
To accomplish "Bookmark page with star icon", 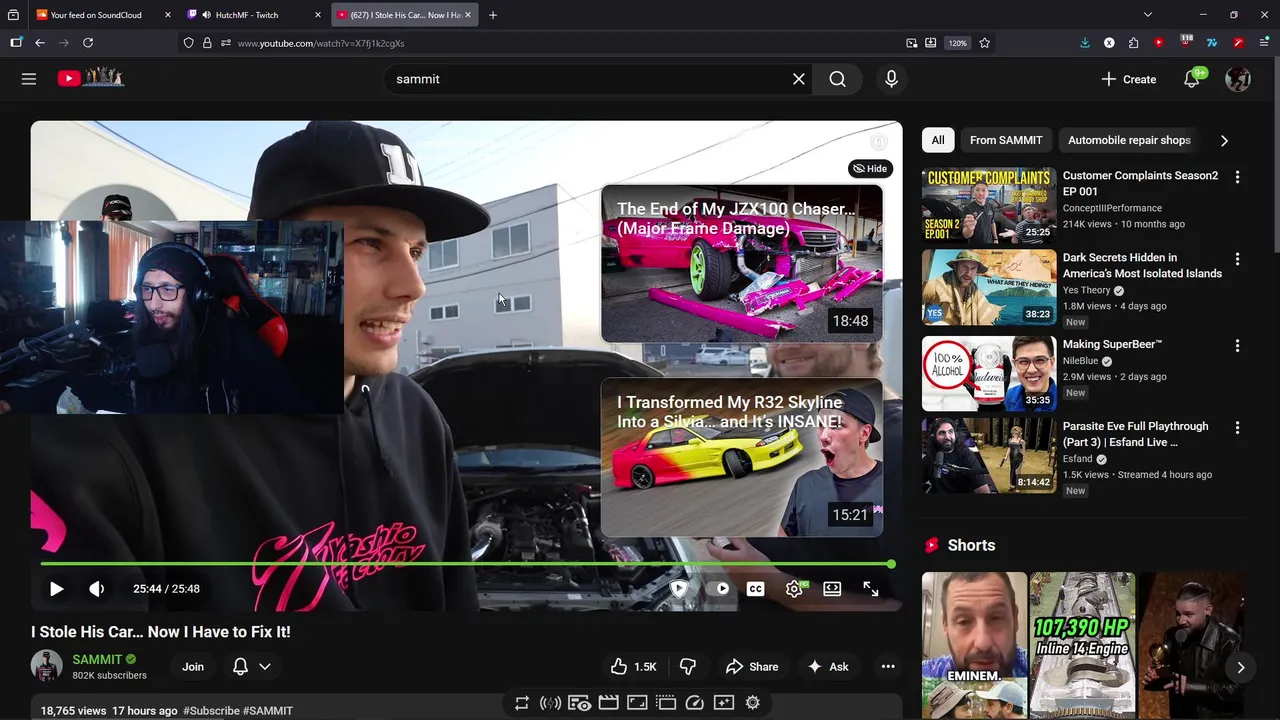I will tap(985, 43).
